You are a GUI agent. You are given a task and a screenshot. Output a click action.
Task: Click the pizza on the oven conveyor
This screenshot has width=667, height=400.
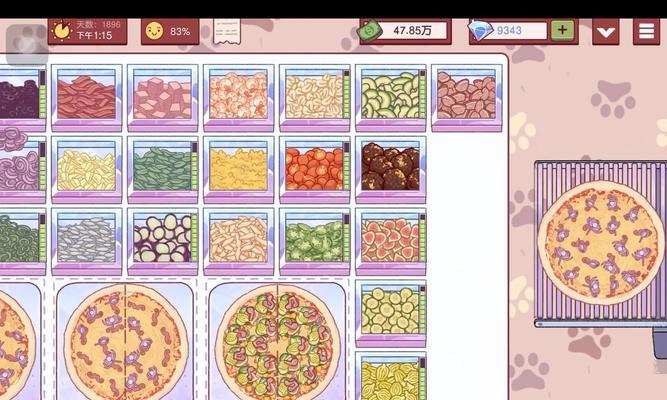pyautogui.click(x=601, y=245)
